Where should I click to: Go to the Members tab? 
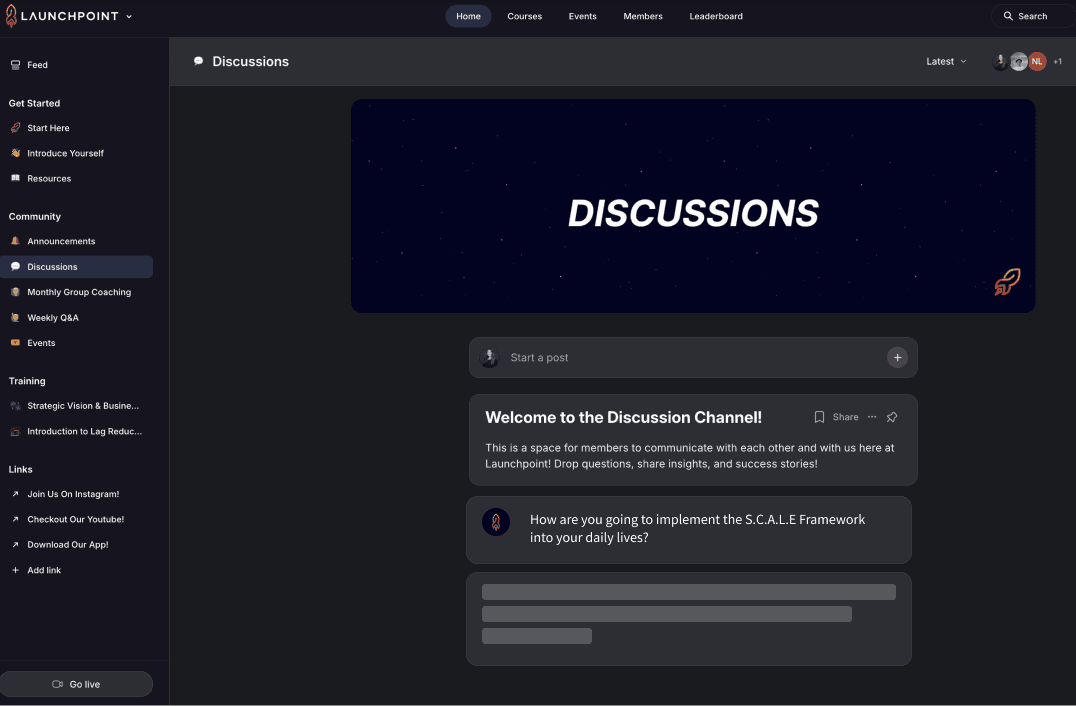[x=643, y=17]
